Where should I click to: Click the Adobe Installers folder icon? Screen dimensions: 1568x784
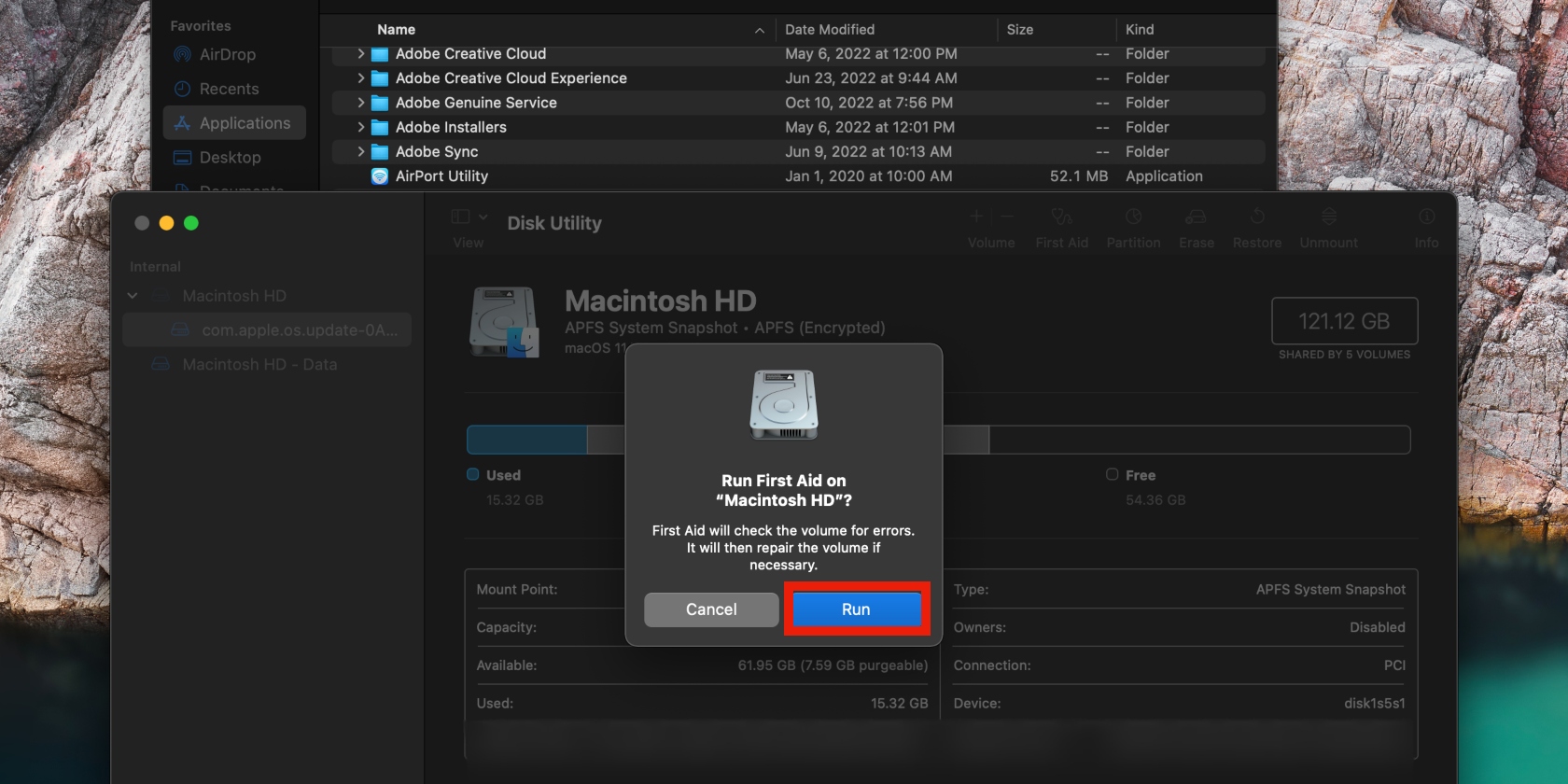point(380,127)
